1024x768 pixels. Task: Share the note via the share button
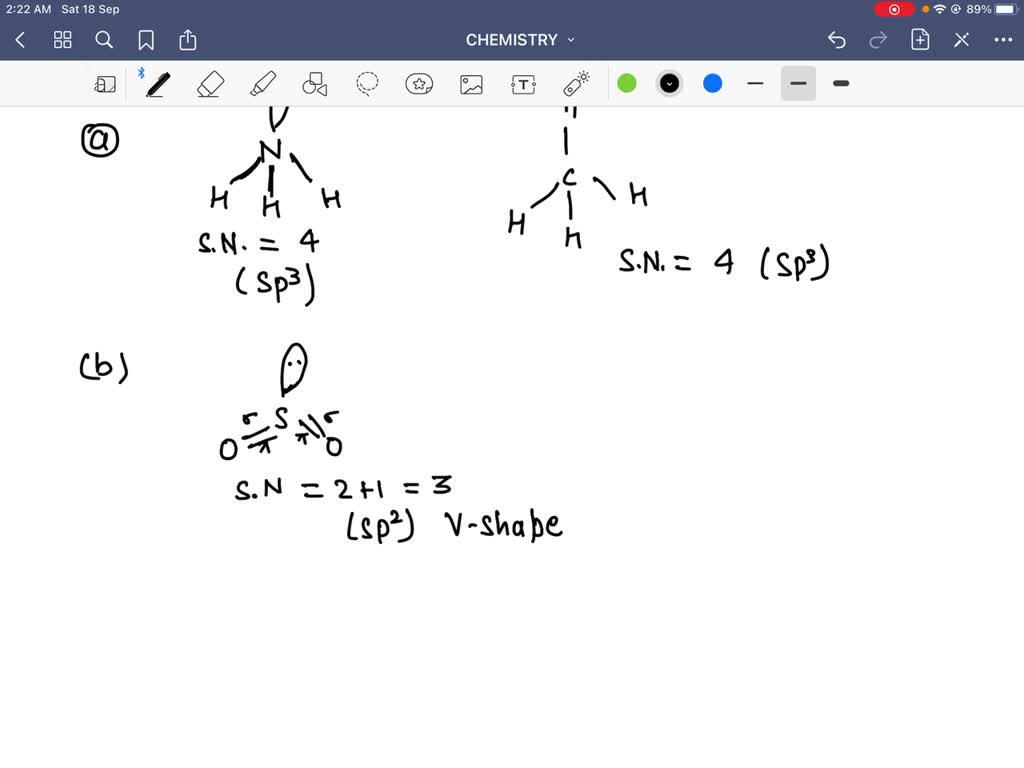188,39
